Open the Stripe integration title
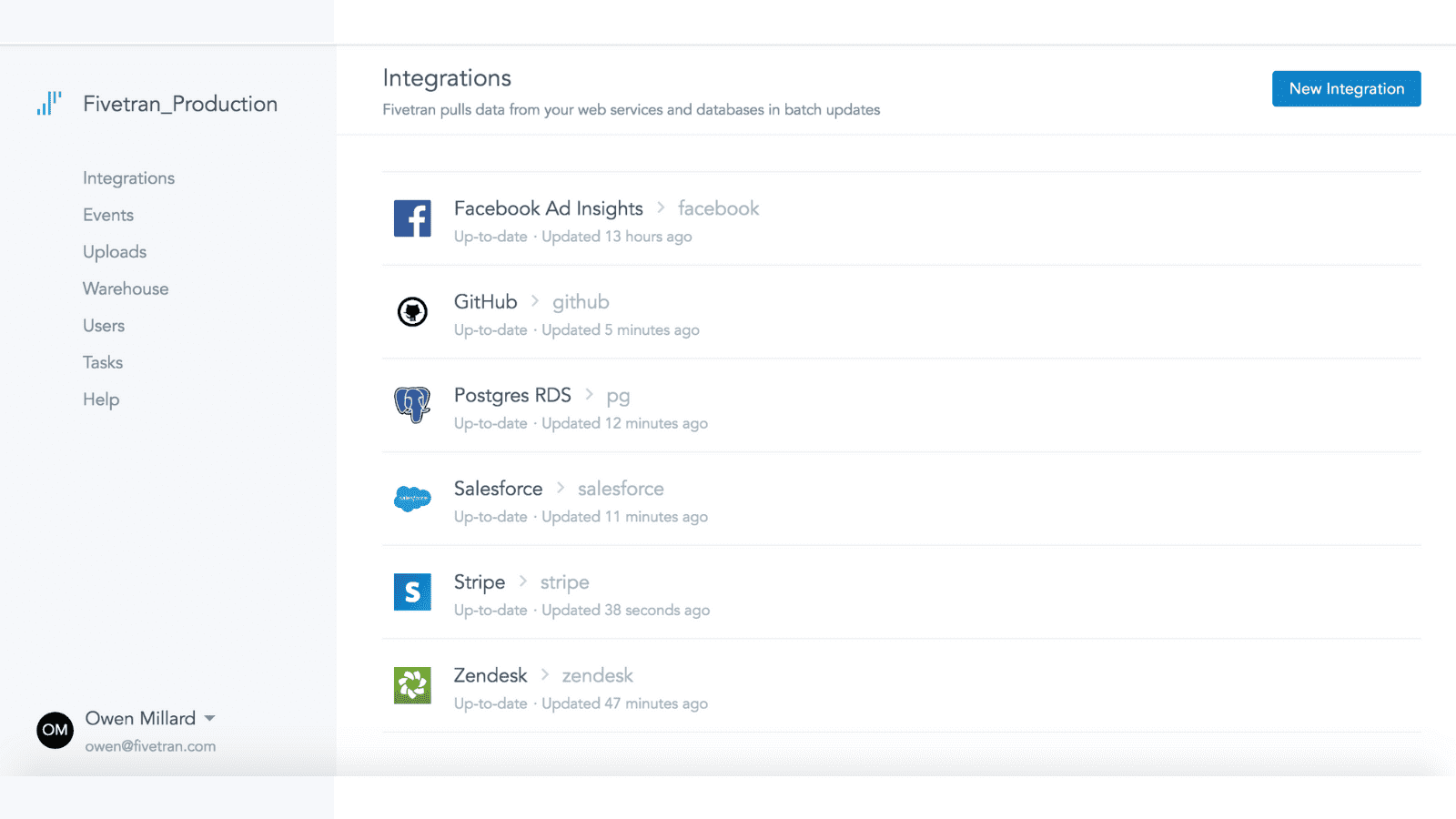 (x=480, y=582)
